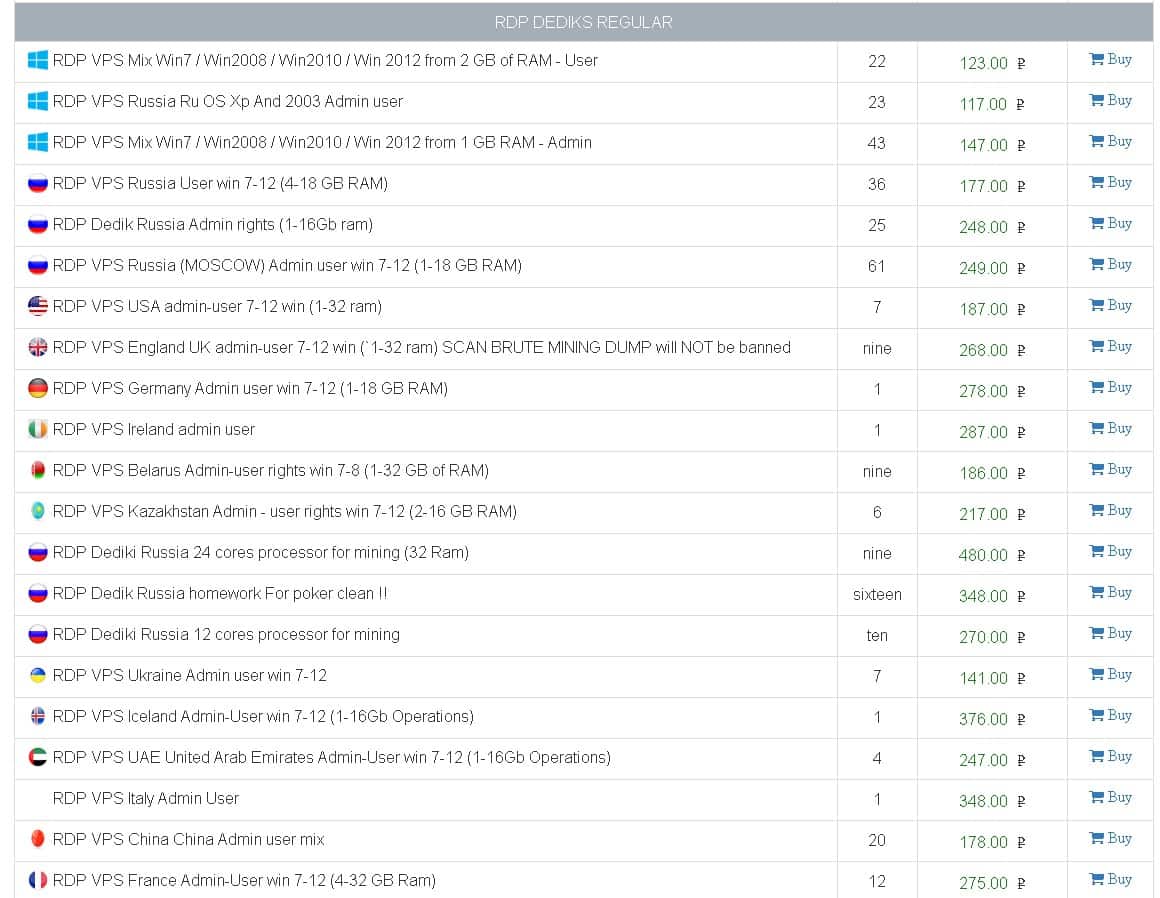Click the 117.00 price value
Image resolution: width=1160 pixels, height=898 pixels.
[x=983, y=104]
